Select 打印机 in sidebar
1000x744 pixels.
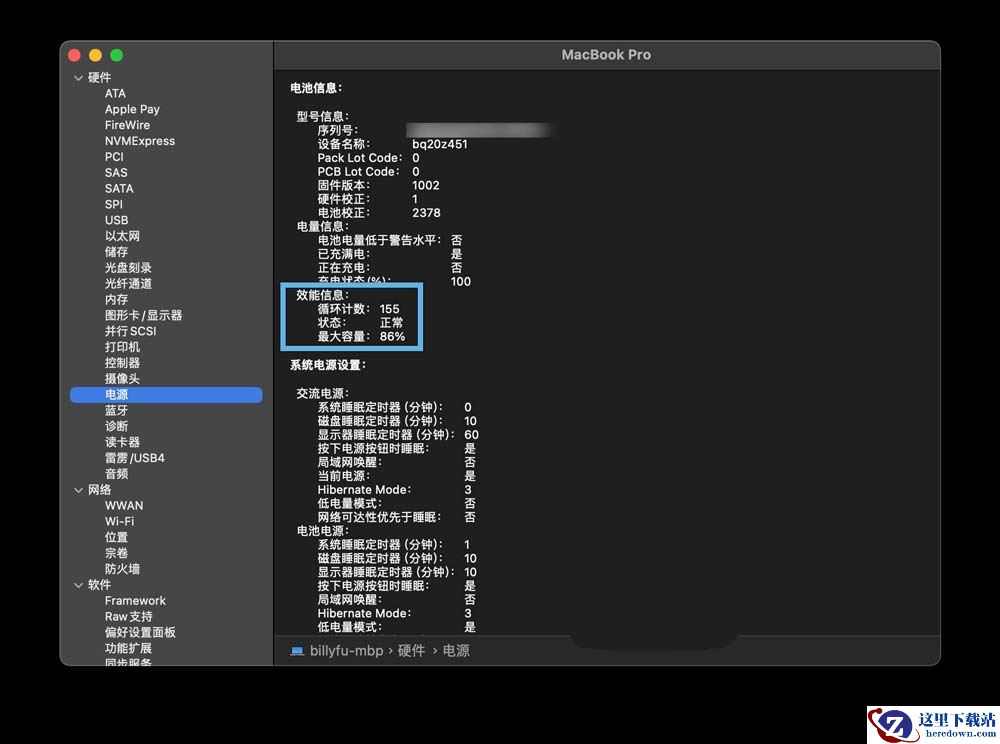(x=122, y=347)
